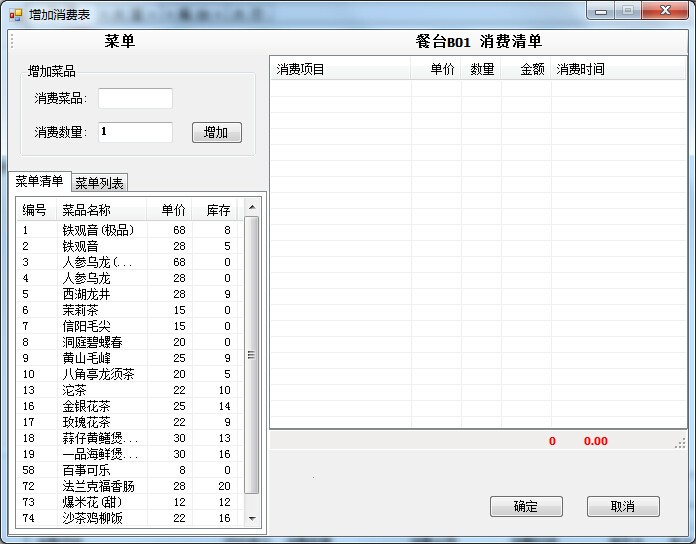The height and width of the screenshot is (544, 696).
Task: Click the 金额 column header
Action: click(x=526, y=69)
